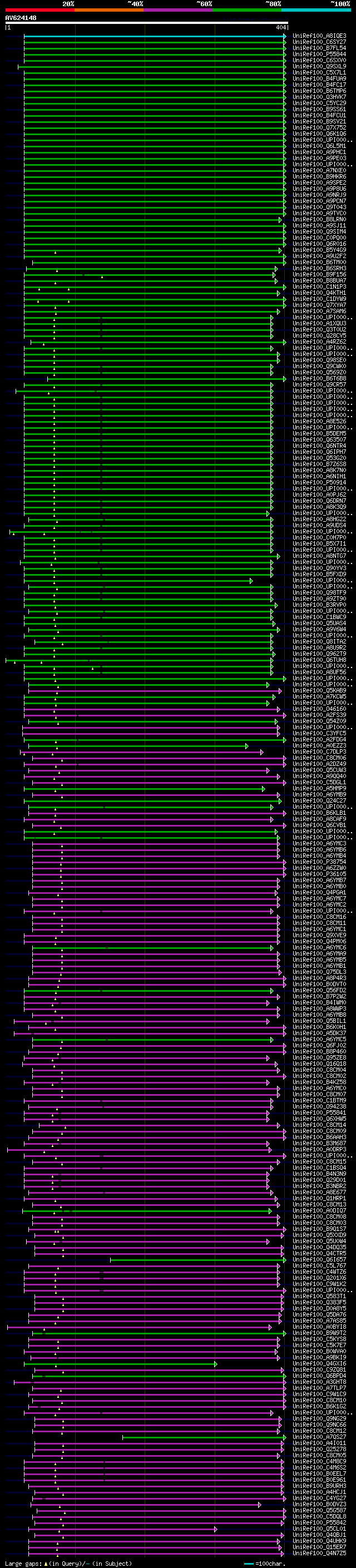Screen dimensions: 356x1568
Task: Click label UniRef100_Q6I657
Action: coord(319,1259)
